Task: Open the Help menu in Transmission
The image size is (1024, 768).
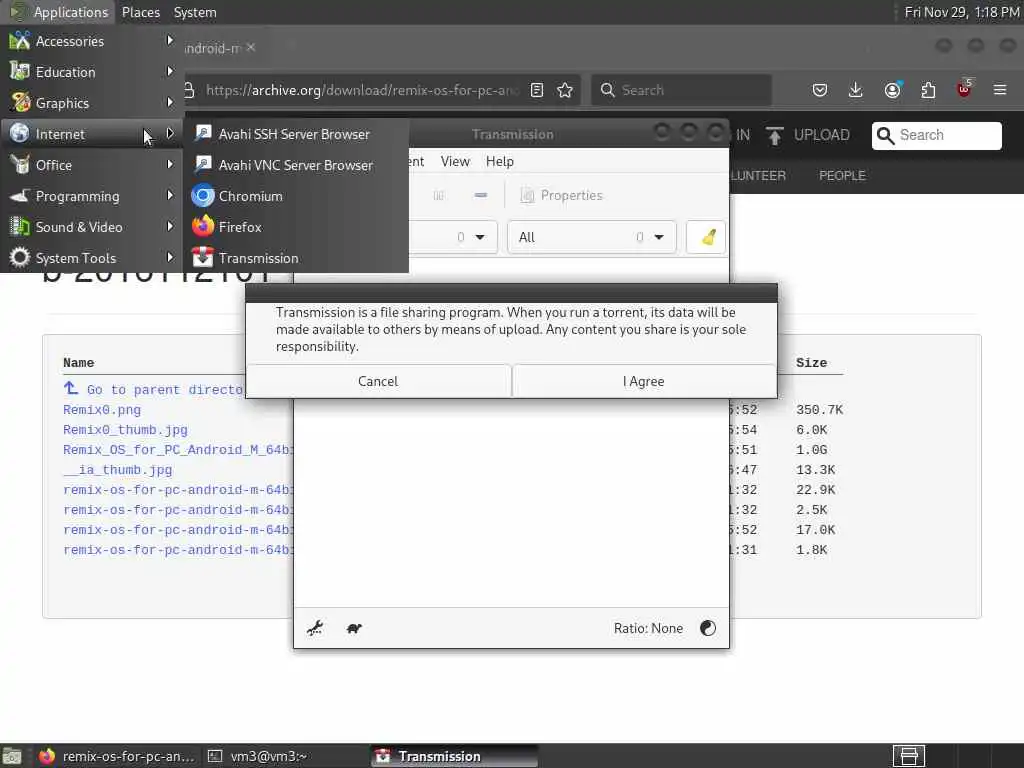Action: tap(500, 161)
